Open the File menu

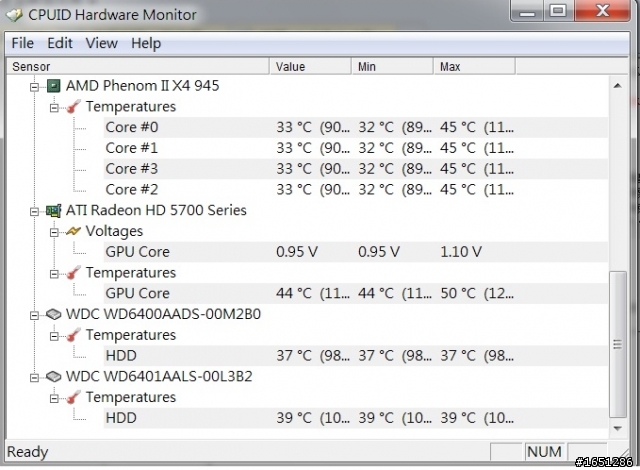coord(22,43)
